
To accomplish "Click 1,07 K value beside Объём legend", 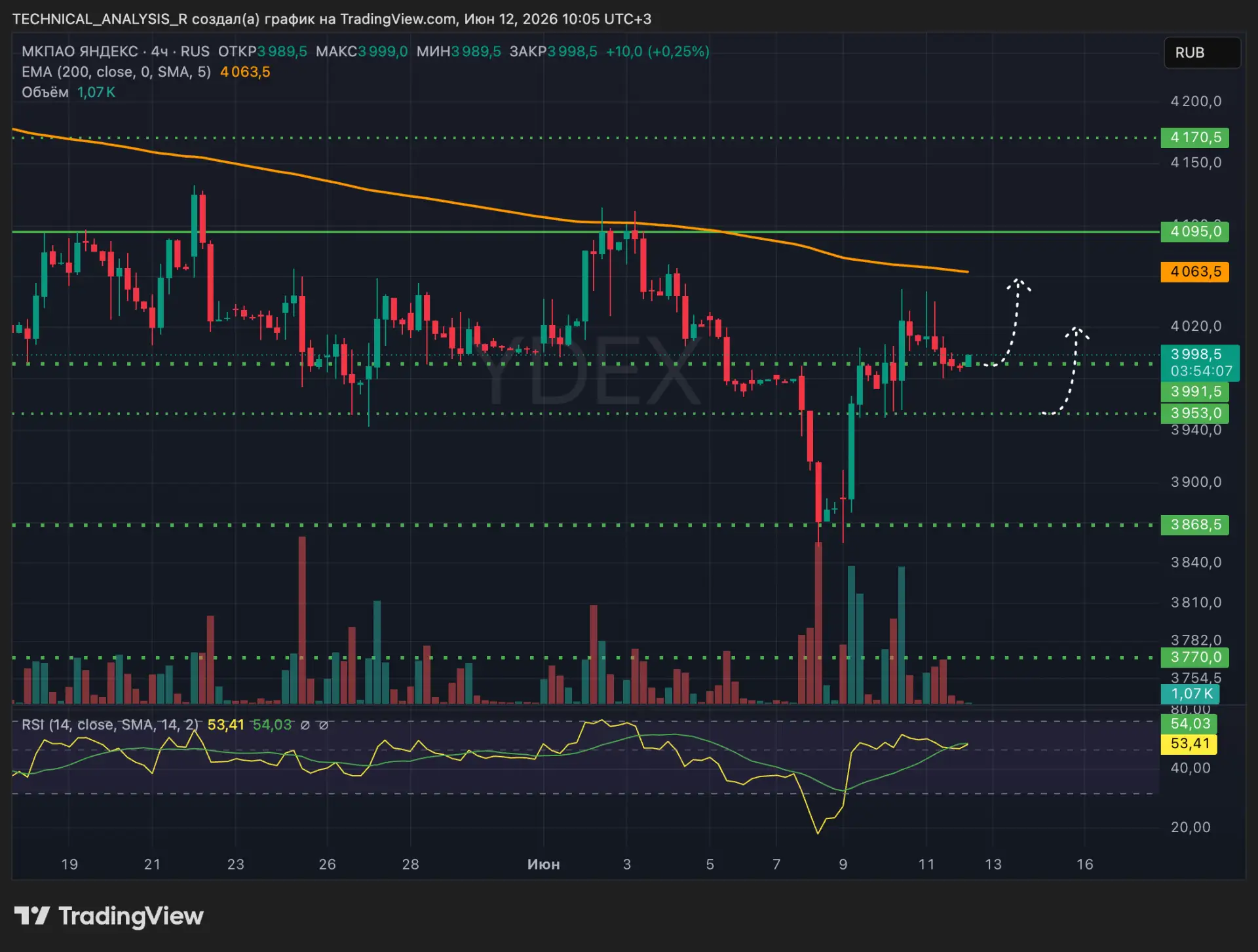I will (96, 92).
